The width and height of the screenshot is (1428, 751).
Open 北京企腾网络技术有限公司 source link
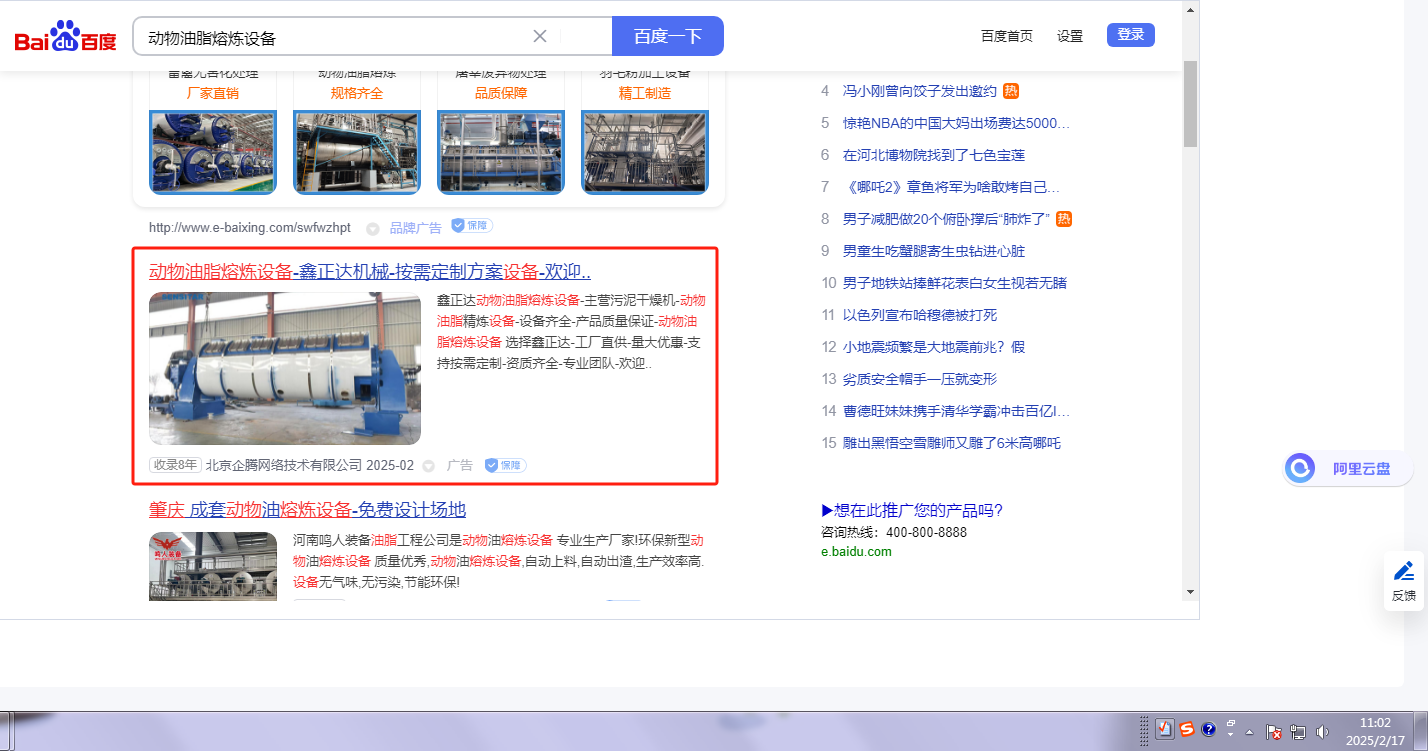283,465
